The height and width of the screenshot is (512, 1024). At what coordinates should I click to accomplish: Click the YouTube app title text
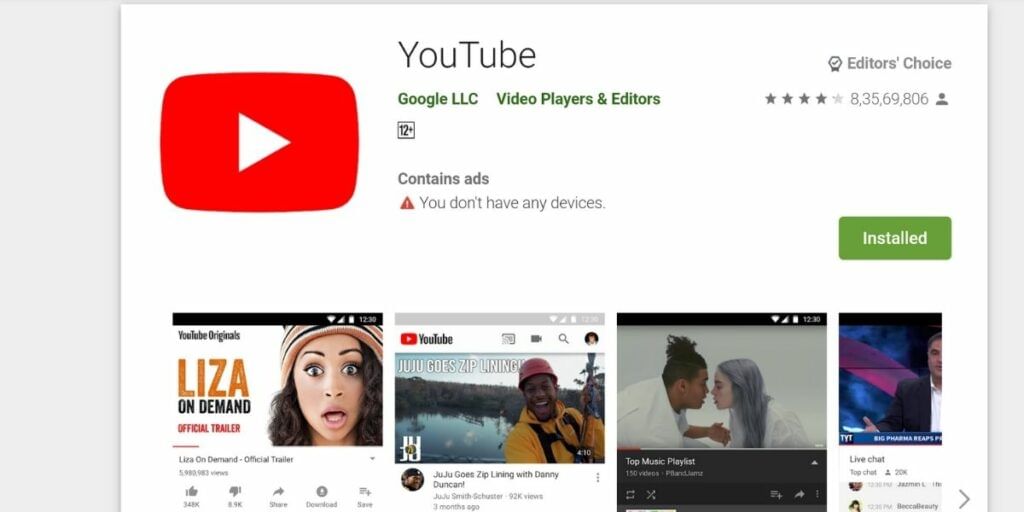(x=467, y=55)
